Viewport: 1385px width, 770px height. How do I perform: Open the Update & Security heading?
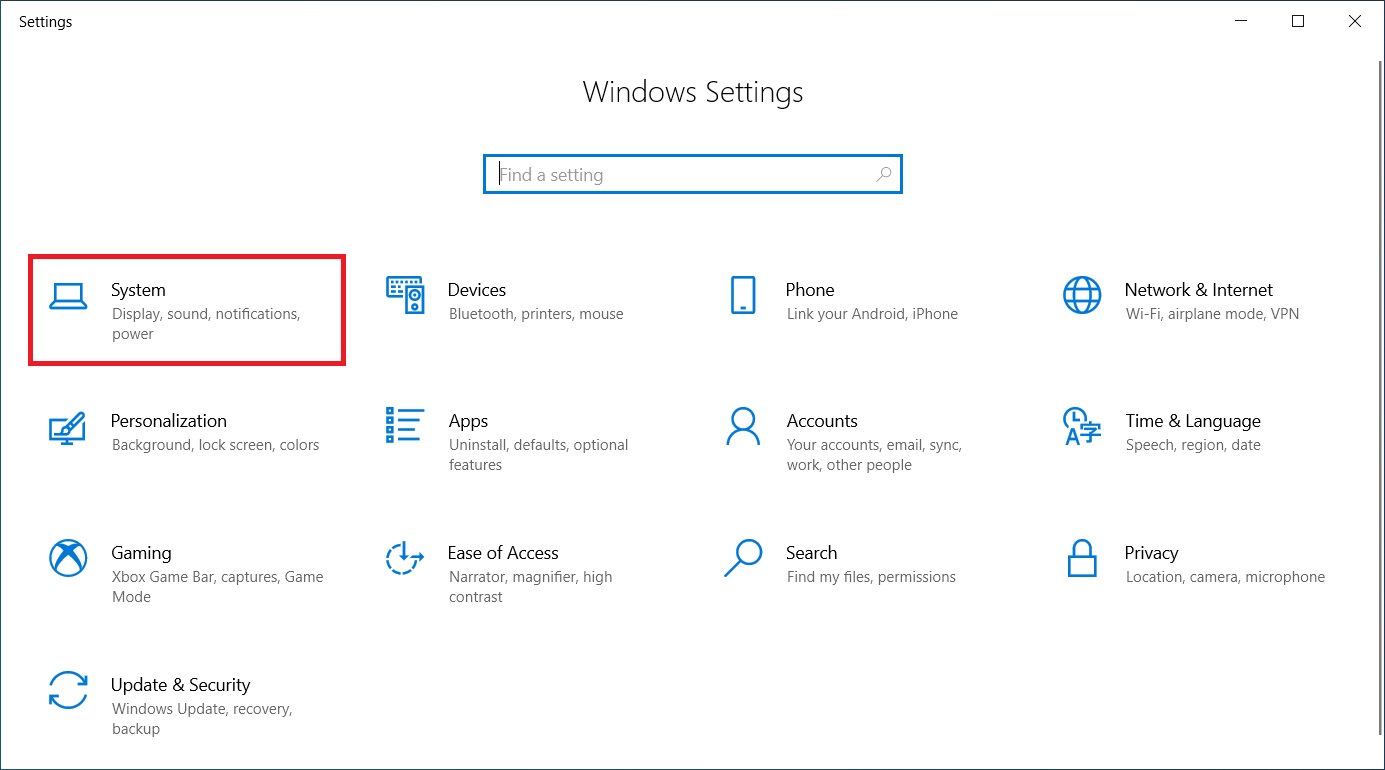tap(180, 685)
